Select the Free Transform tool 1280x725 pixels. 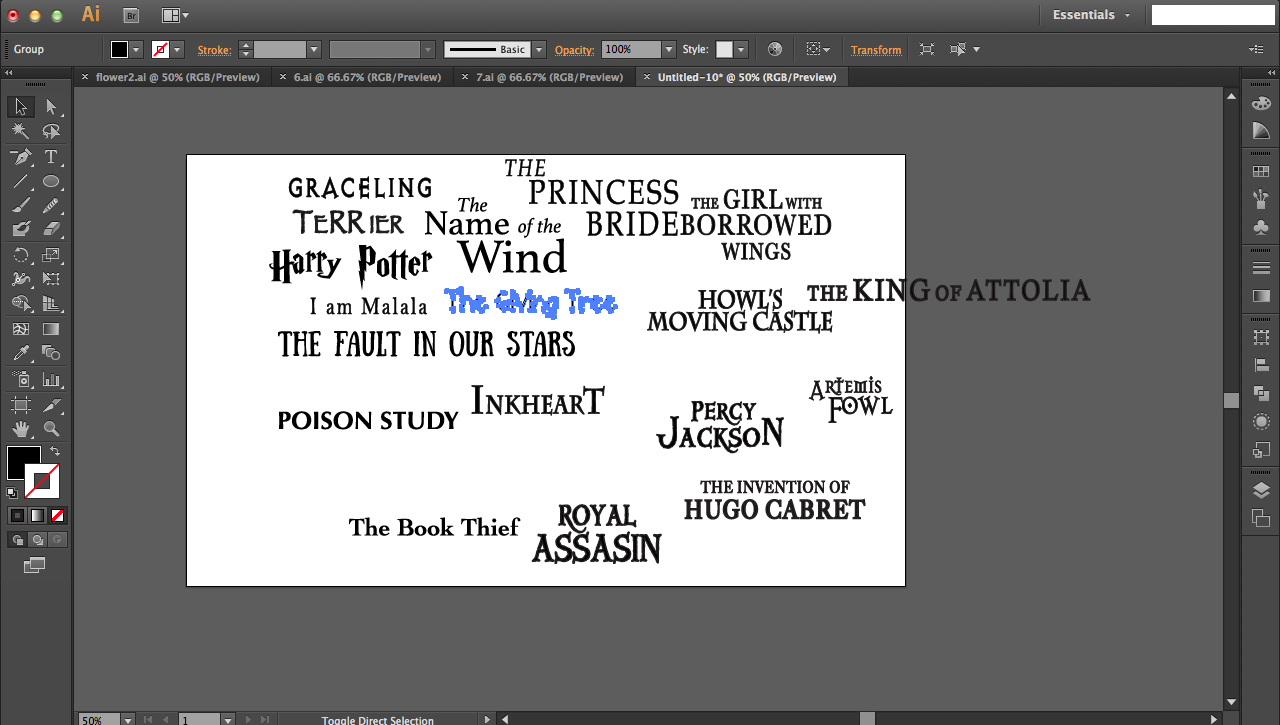(51, 279)
